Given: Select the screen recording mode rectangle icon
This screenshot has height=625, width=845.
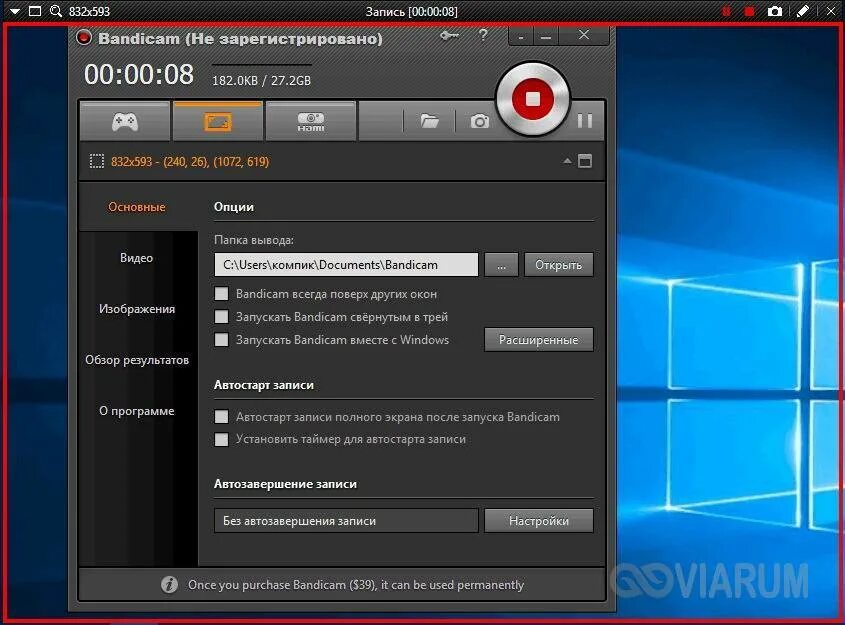Looking at the screenshot, I should (218, 121).
